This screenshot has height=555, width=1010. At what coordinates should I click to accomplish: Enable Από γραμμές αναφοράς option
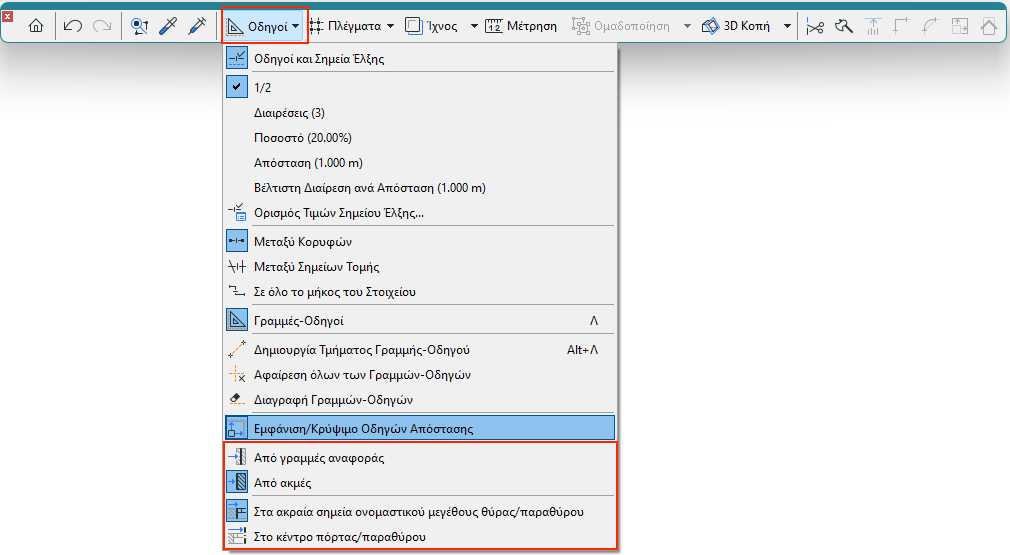tap(420, 458)
